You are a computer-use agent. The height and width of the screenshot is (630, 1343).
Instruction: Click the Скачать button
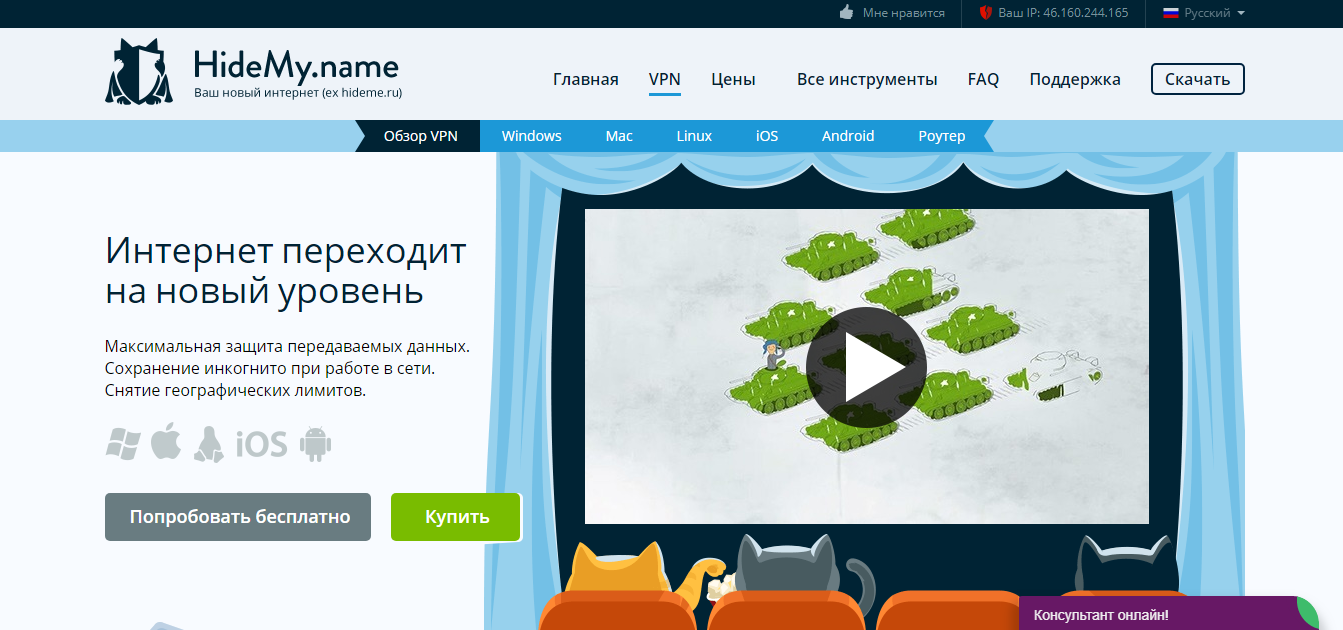(x=1198, y=79)
